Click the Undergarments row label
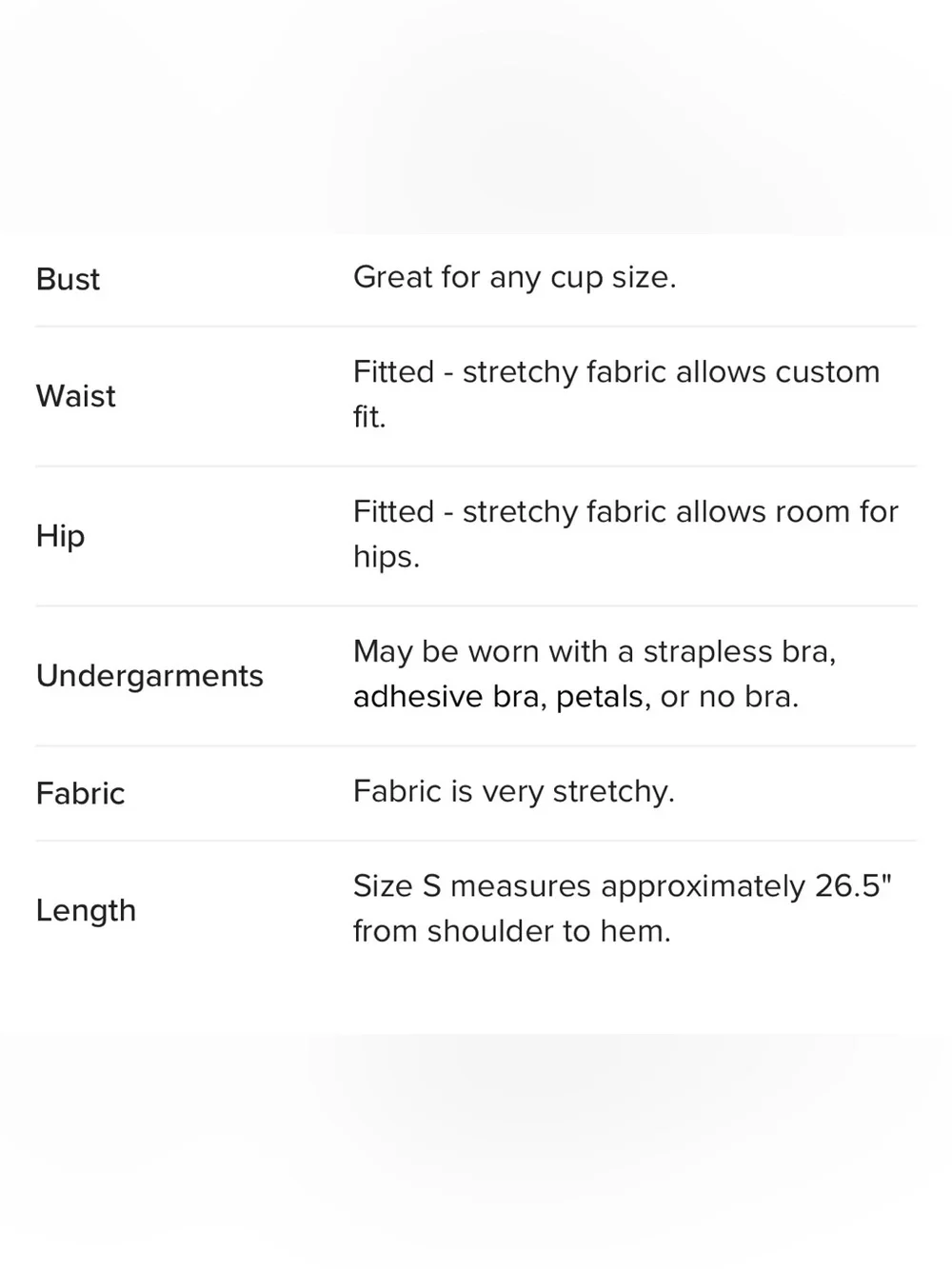 point(149,676)
